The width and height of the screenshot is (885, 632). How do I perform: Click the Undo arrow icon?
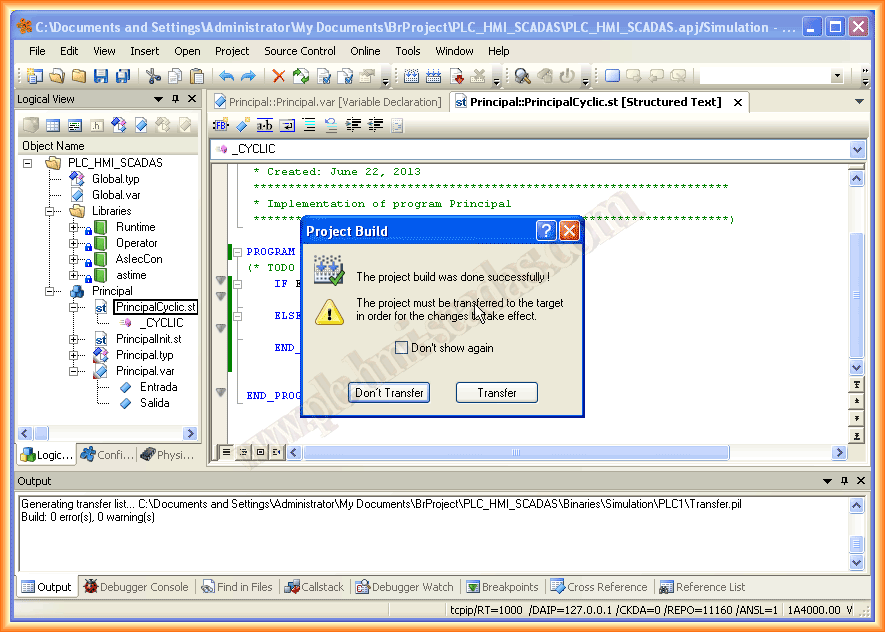(226, 76)
